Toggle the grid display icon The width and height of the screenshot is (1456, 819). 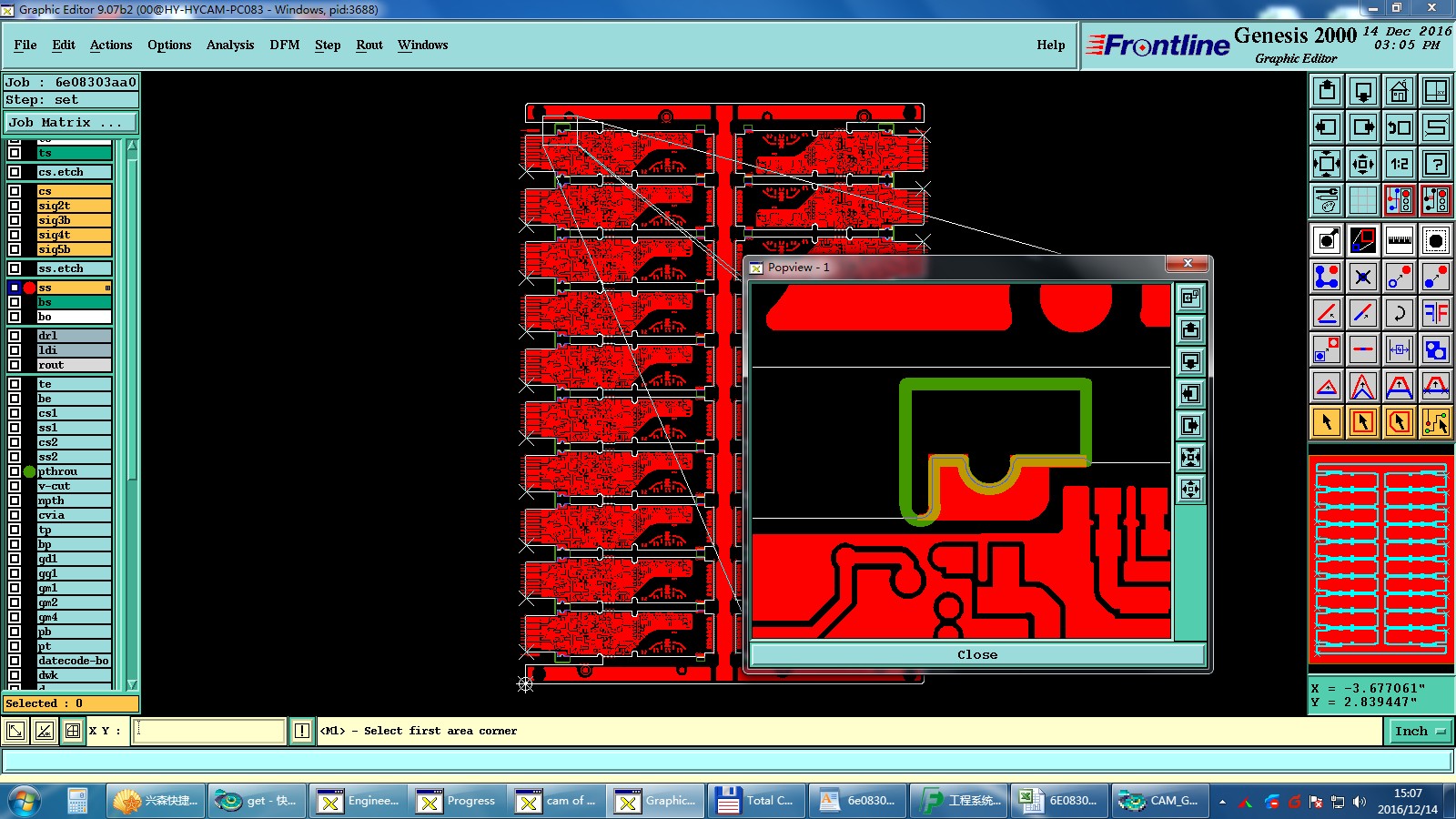click(1363, 200)
